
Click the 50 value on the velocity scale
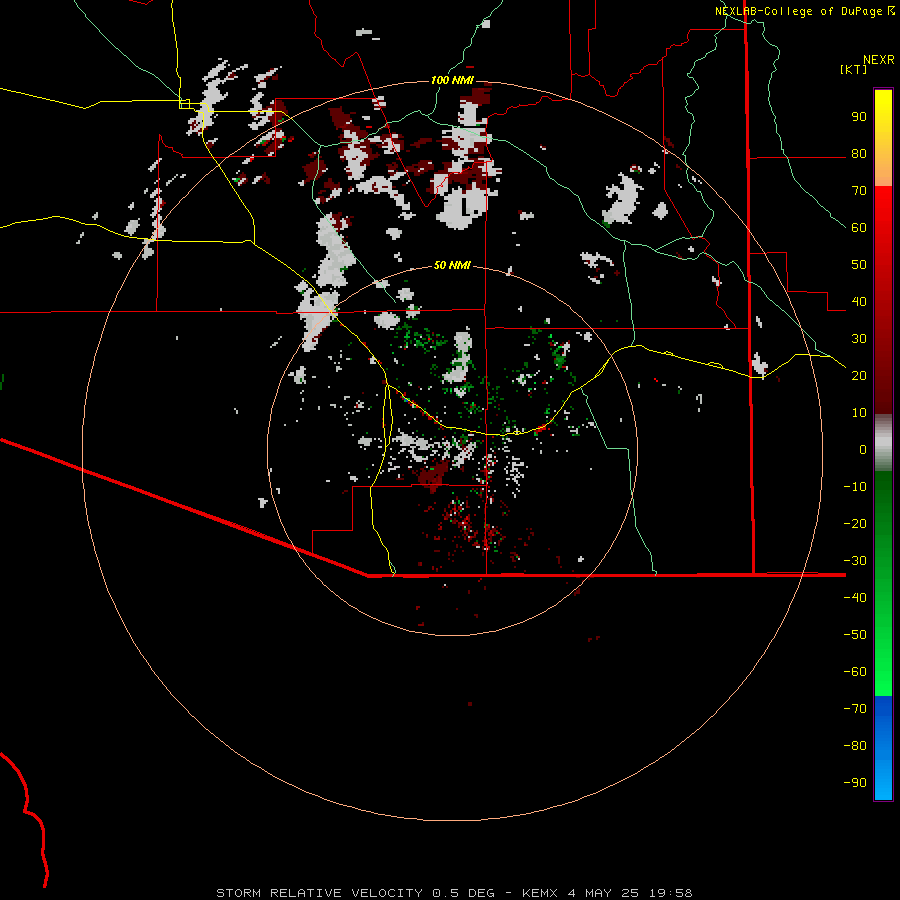pyautogui.click(x=859, y=265)
